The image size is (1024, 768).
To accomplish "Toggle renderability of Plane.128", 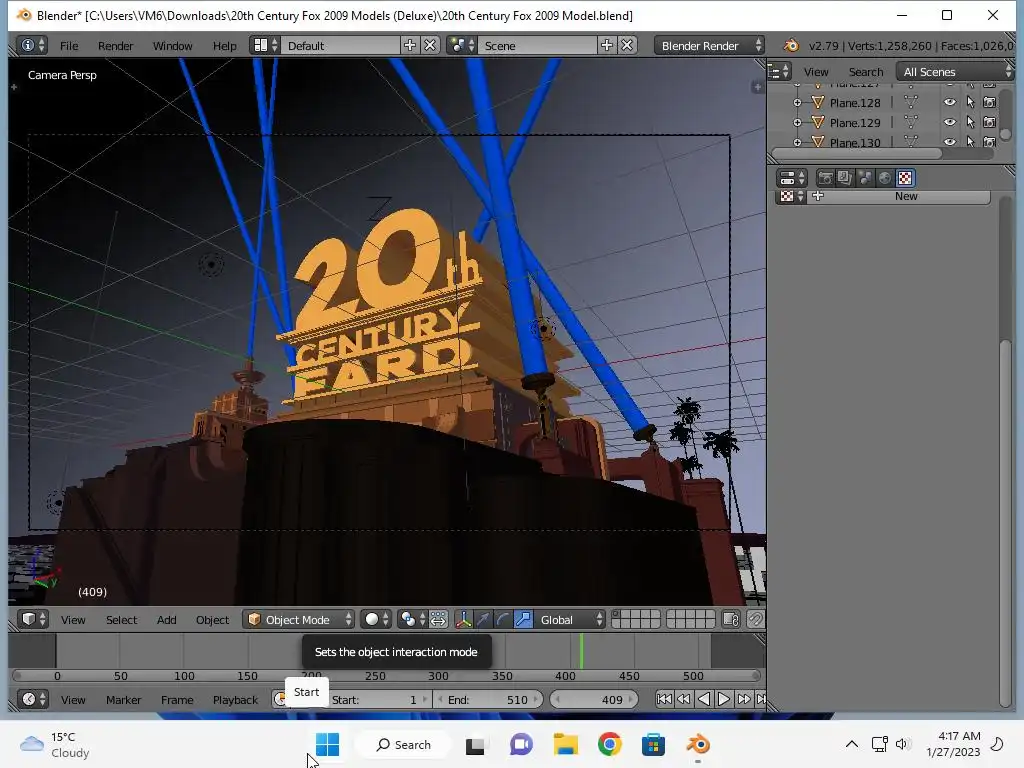I will click(989, 102).
